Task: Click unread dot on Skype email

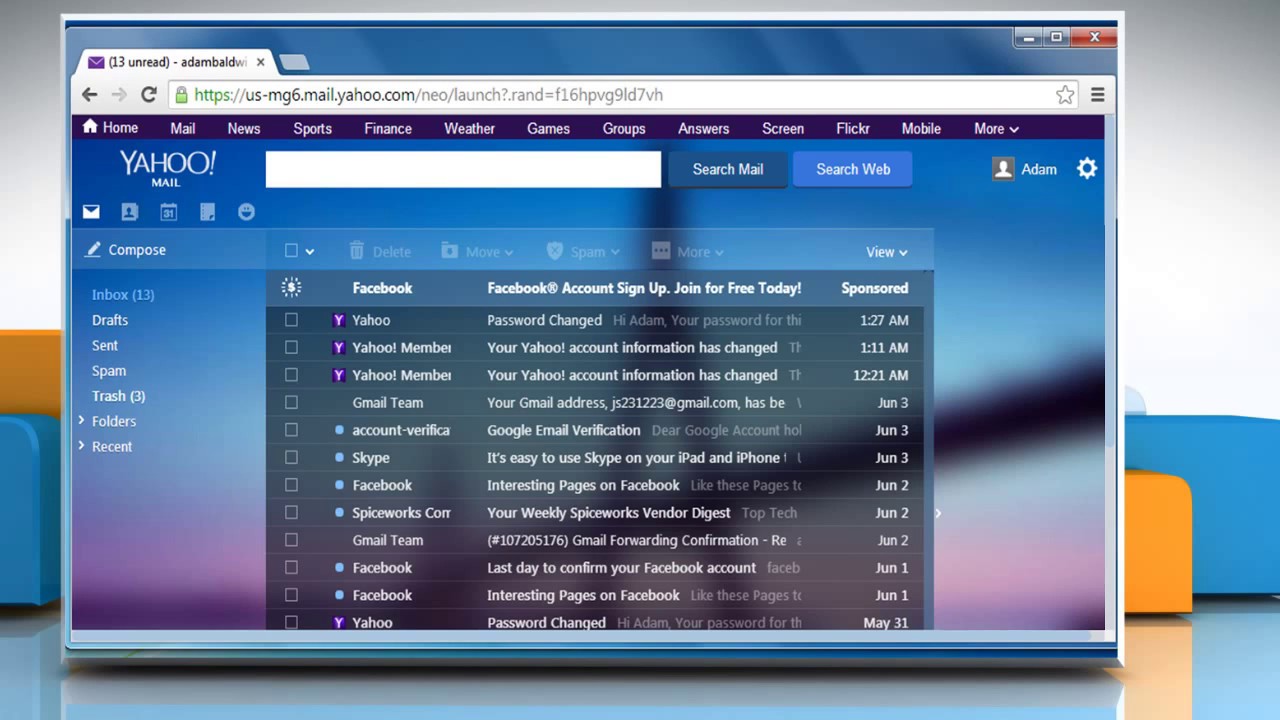Action: (339, 457)
